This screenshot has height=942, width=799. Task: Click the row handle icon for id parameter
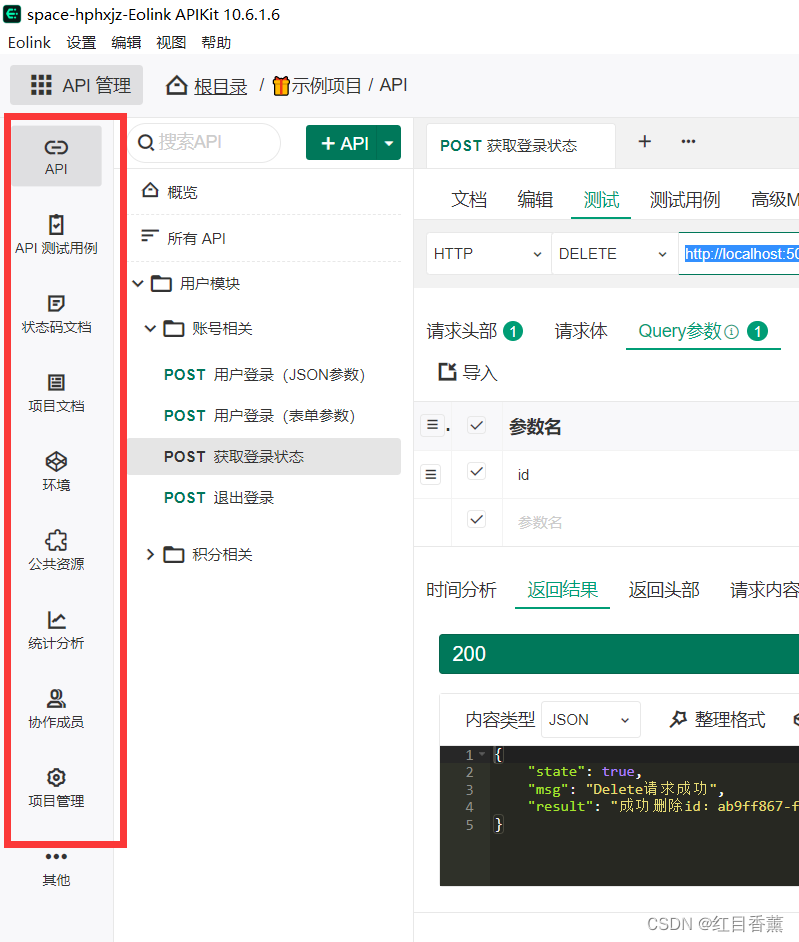(x=431, y=475)
